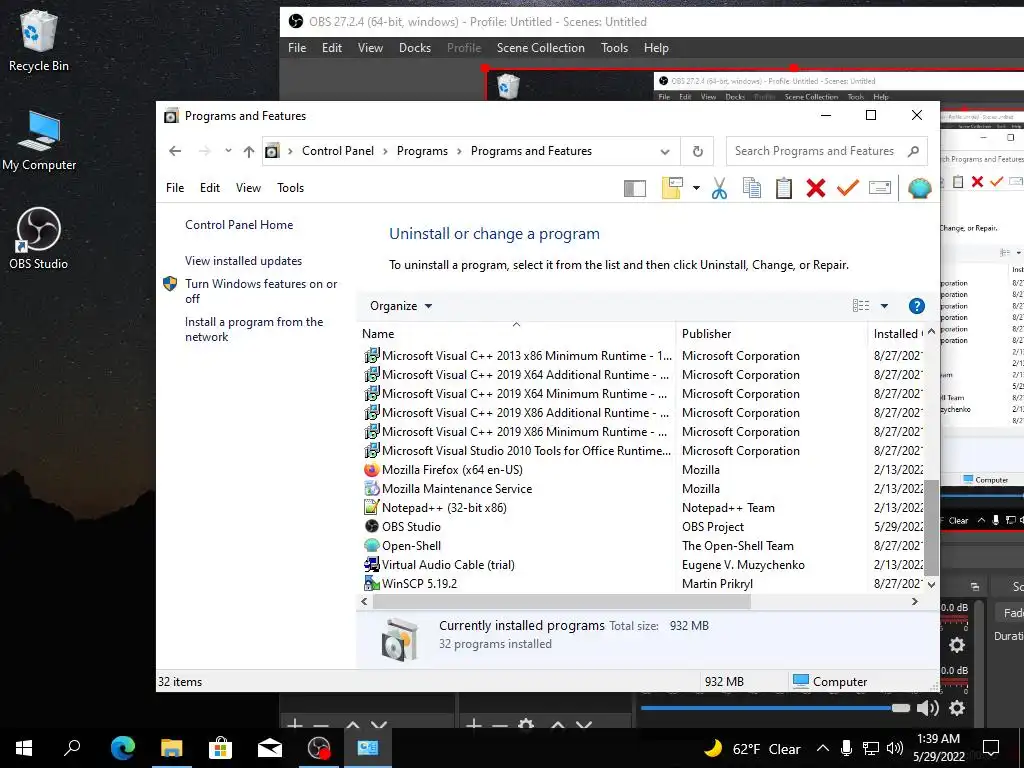Click the Back arrow in Programs and Features
This screenshot has height=768, width=1024.
point(175,152)
